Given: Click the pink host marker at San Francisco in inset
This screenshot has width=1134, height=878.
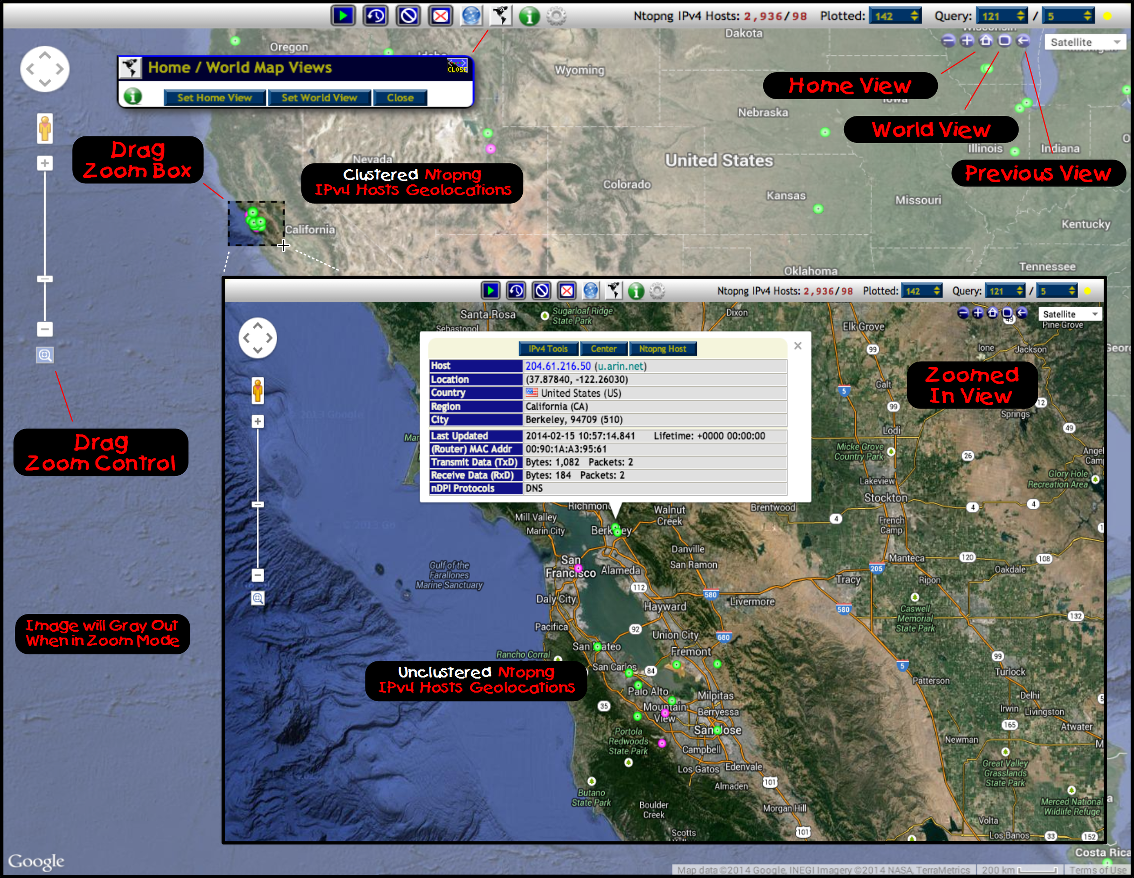Looking at the screenshot, I should (x=578, y=568).
